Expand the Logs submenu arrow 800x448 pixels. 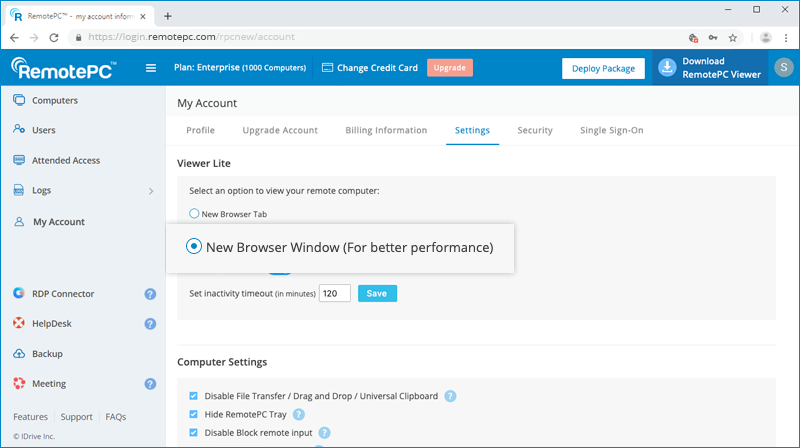point(151,191)
